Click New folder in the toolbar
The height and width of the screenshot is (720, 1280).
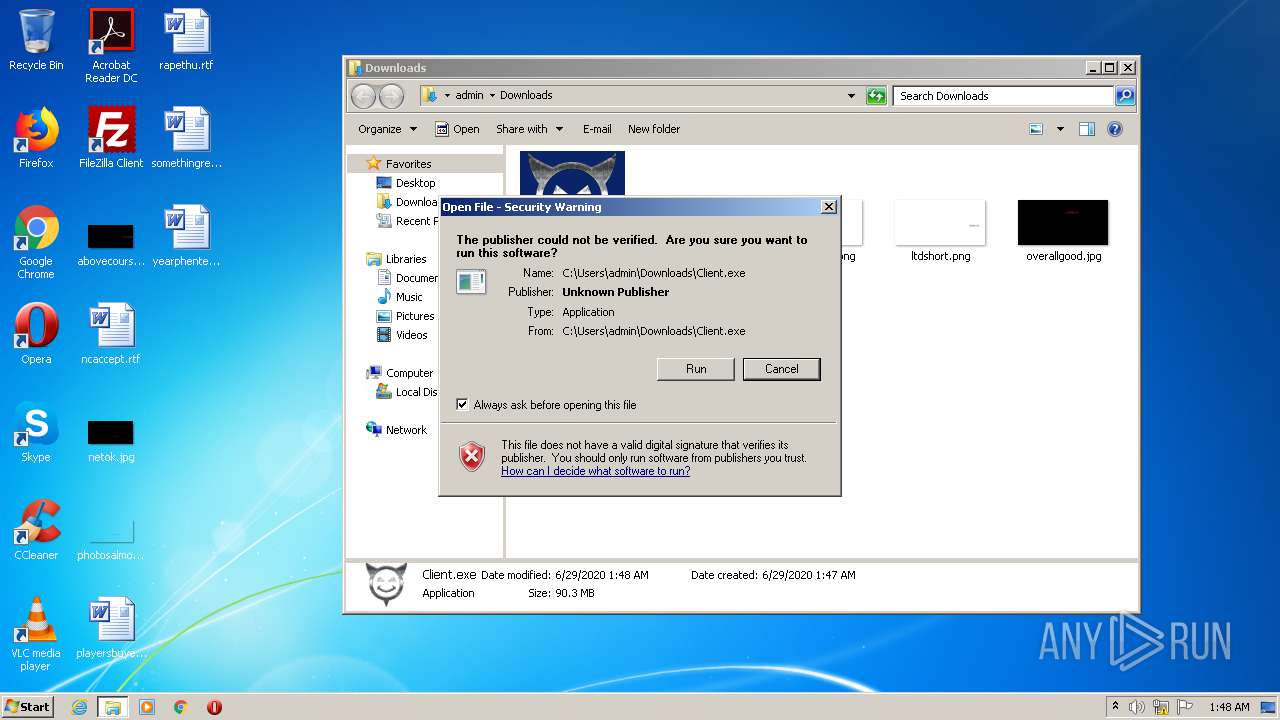point(654,129)
